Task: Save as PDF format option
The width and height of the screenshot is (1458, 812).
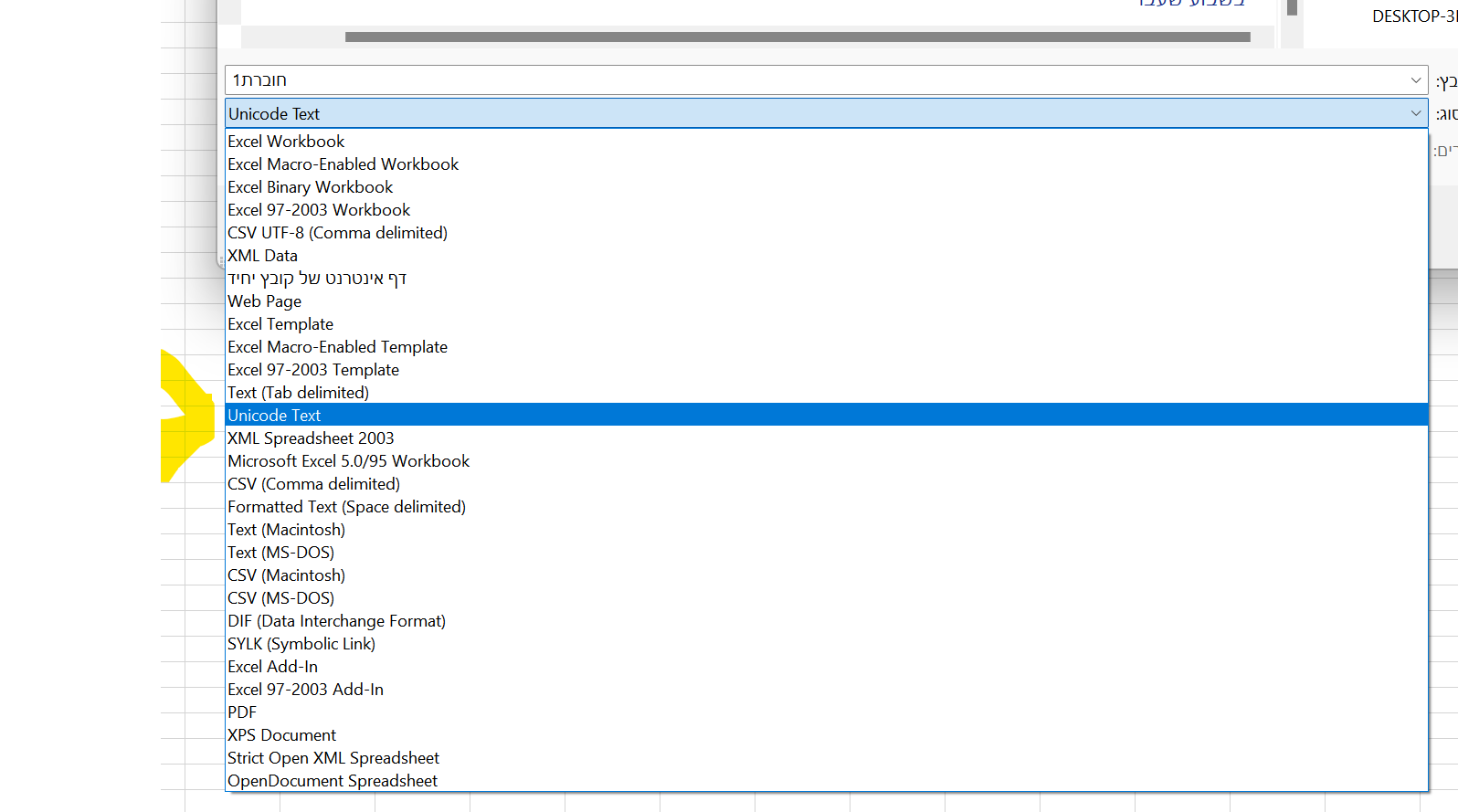Action: [x=827, y=712]
